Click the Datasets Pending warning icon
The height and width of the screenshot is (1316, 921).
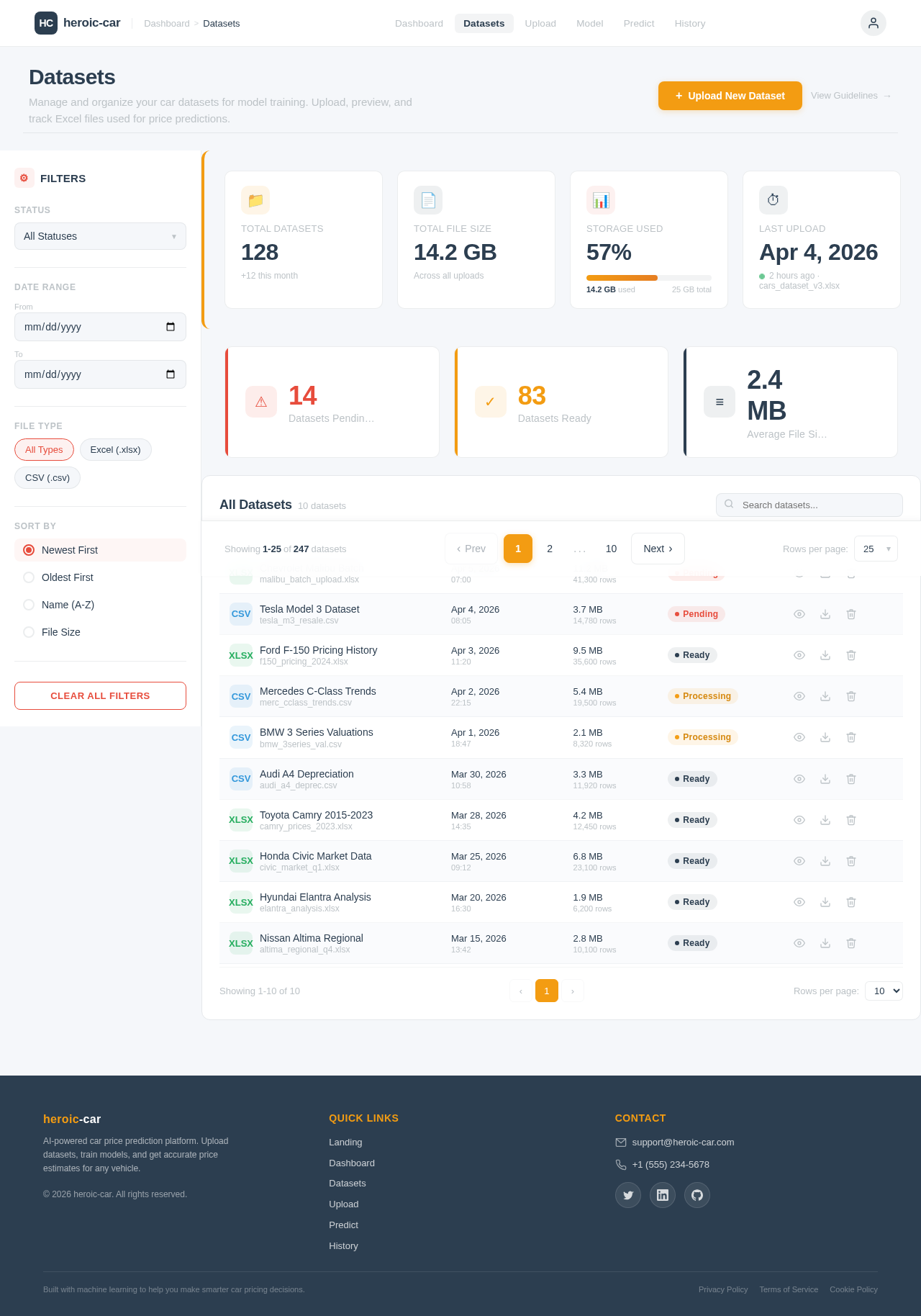(x=261, y=402)
